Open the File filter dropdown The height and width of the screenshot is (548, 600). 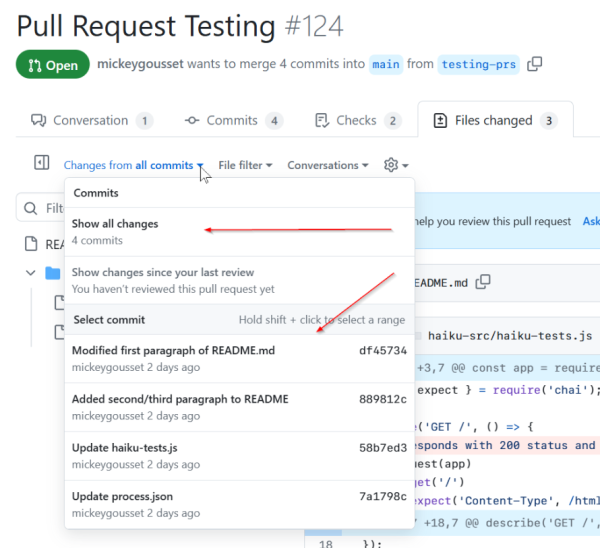pos(245,165)
